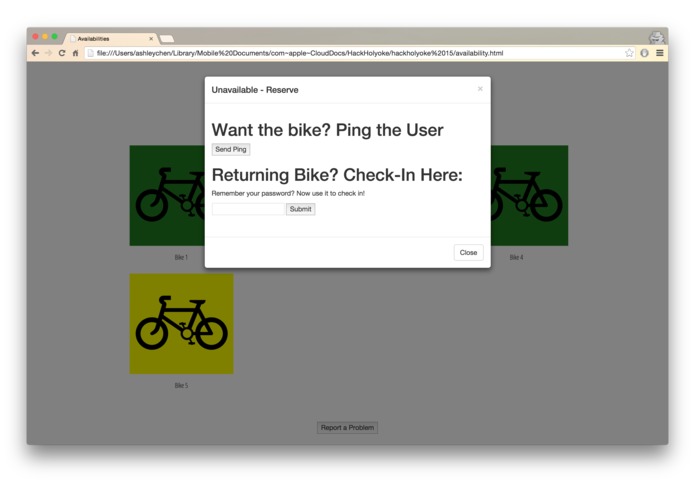Click the 'Bike 5' label

(x=181, y=385)
